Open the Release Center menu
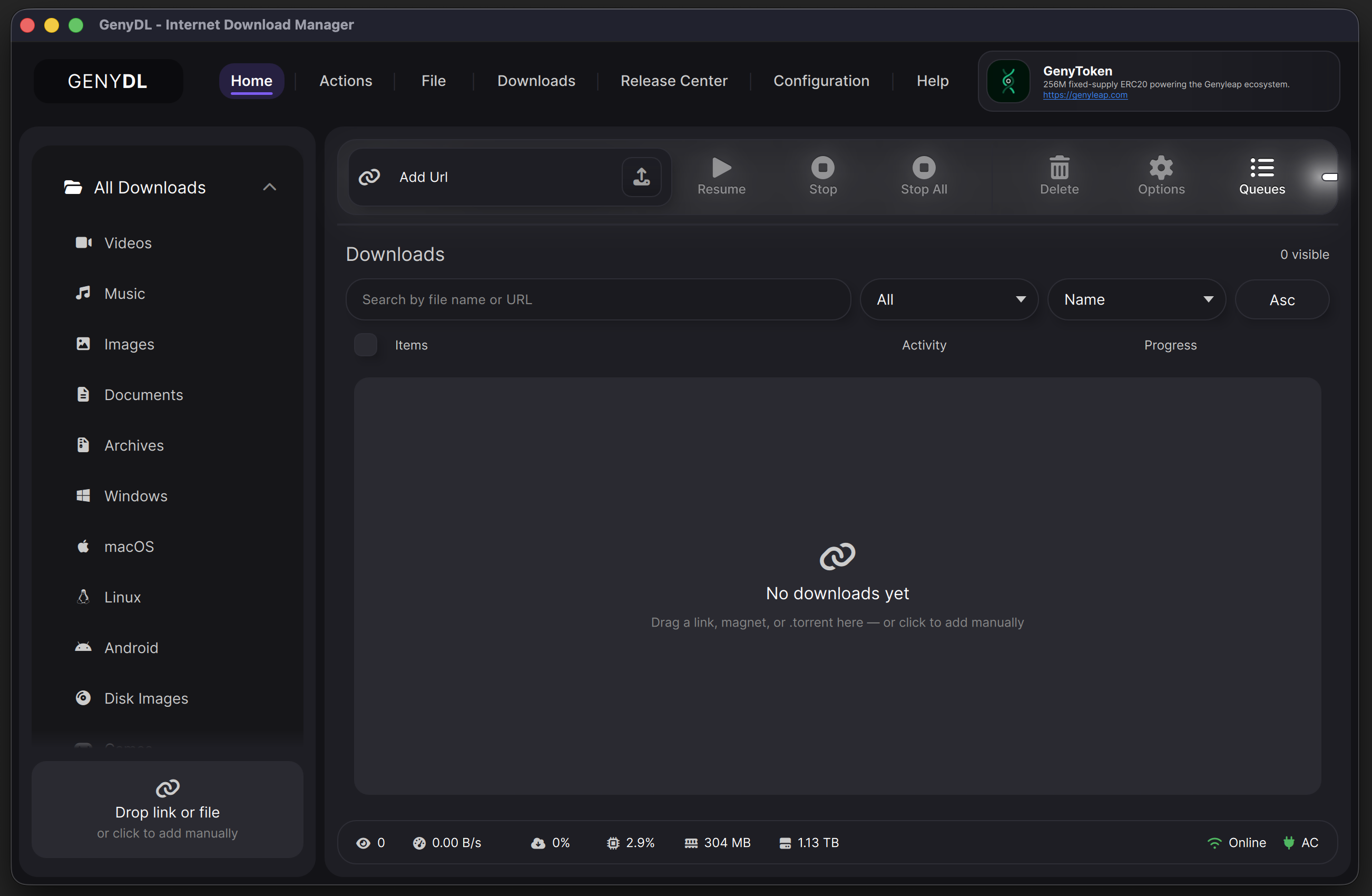The image size is (1372, 896). [674, 81]
